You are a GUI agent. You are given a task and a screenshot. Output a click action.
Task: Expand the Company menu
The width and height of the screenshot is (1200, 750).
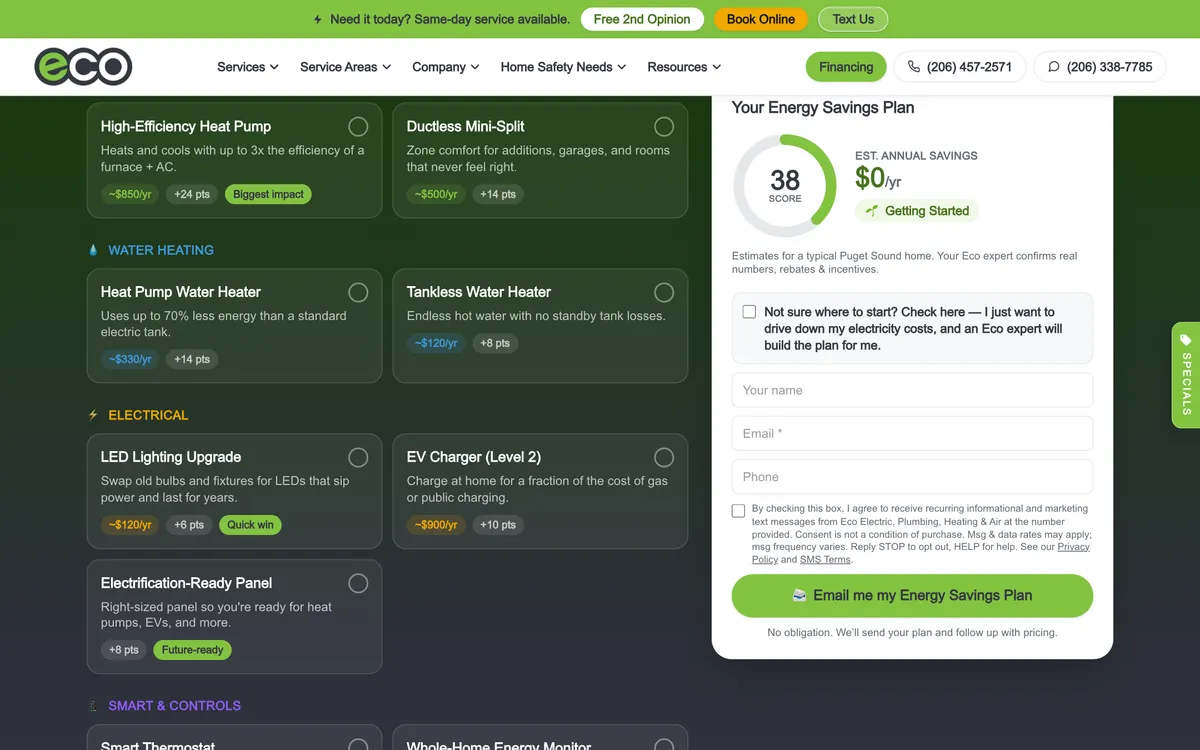click(x=446, y=67)
